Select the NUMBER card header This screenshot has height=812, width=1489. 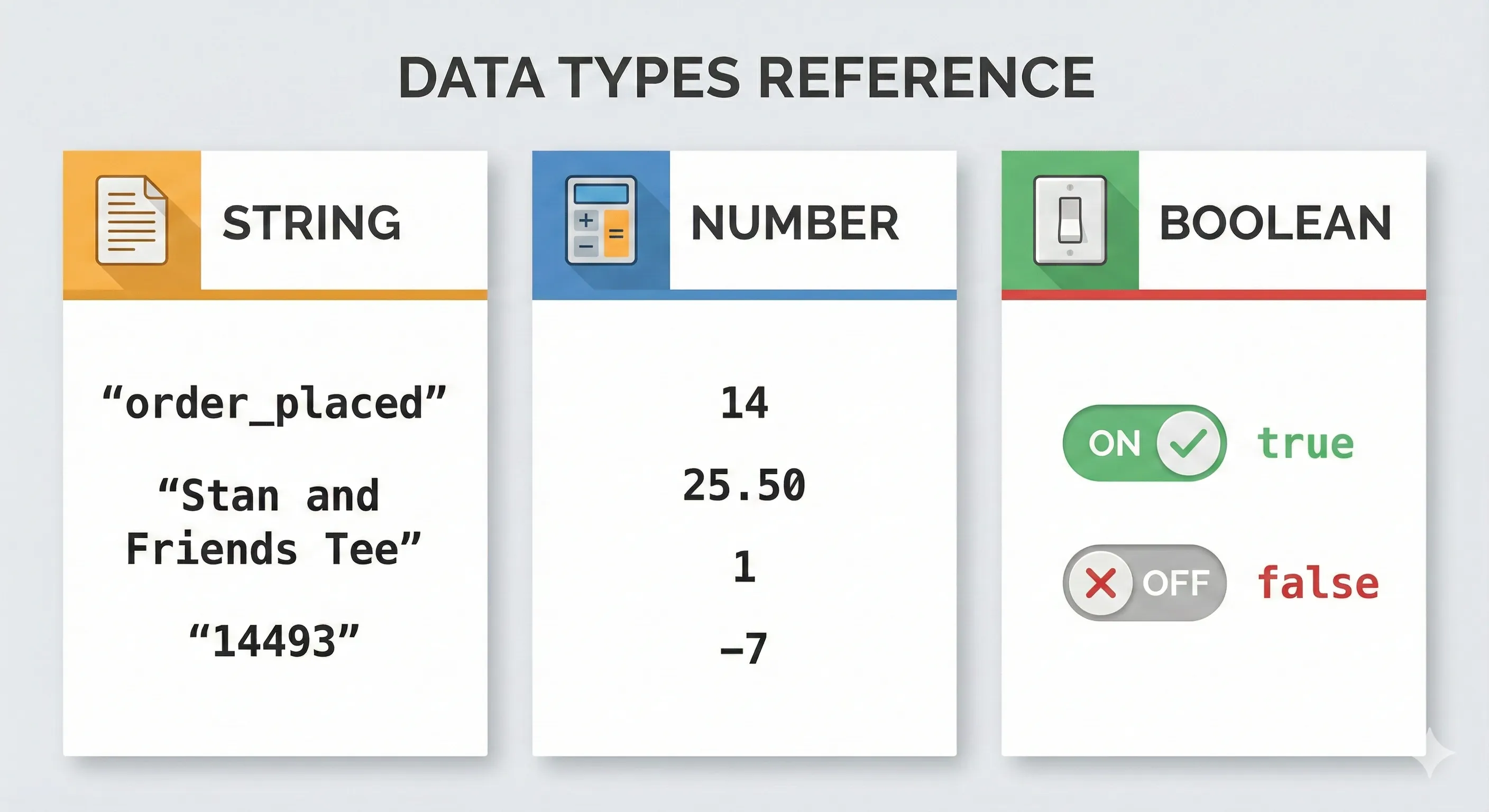click(795, 223)
